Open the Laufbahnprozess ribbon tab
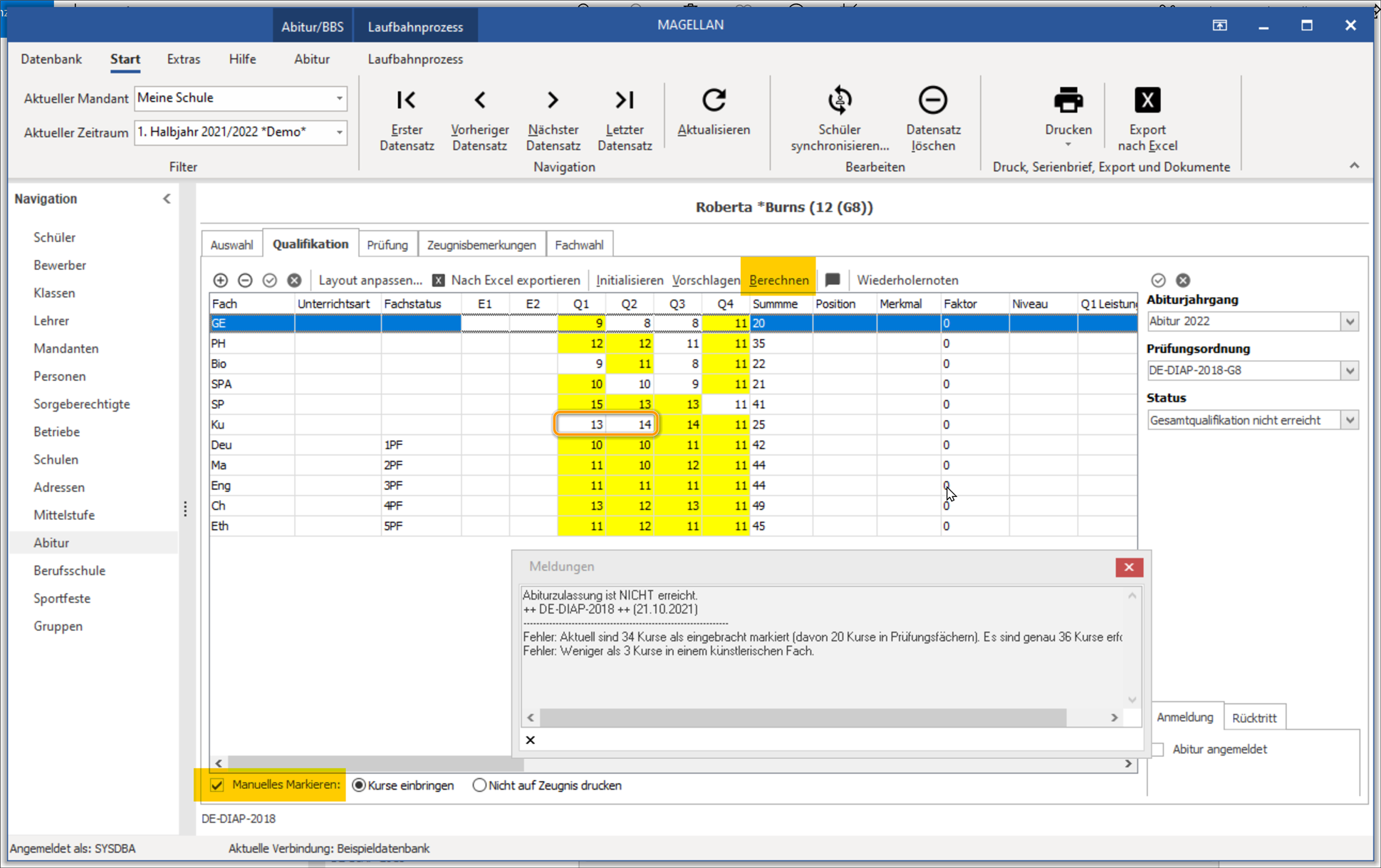The width and height of the screenshot is (1381, 868). coord(415,59)
